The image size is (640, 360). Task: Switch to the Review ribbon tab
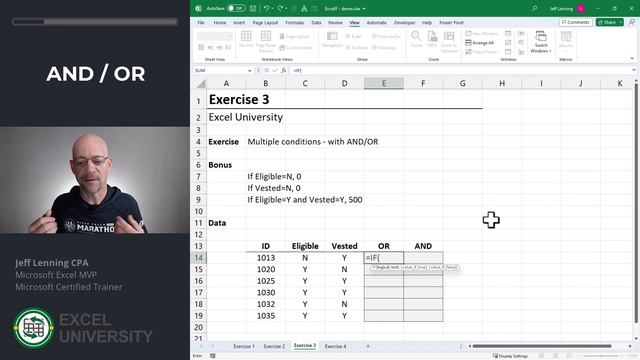click(335, 22)
